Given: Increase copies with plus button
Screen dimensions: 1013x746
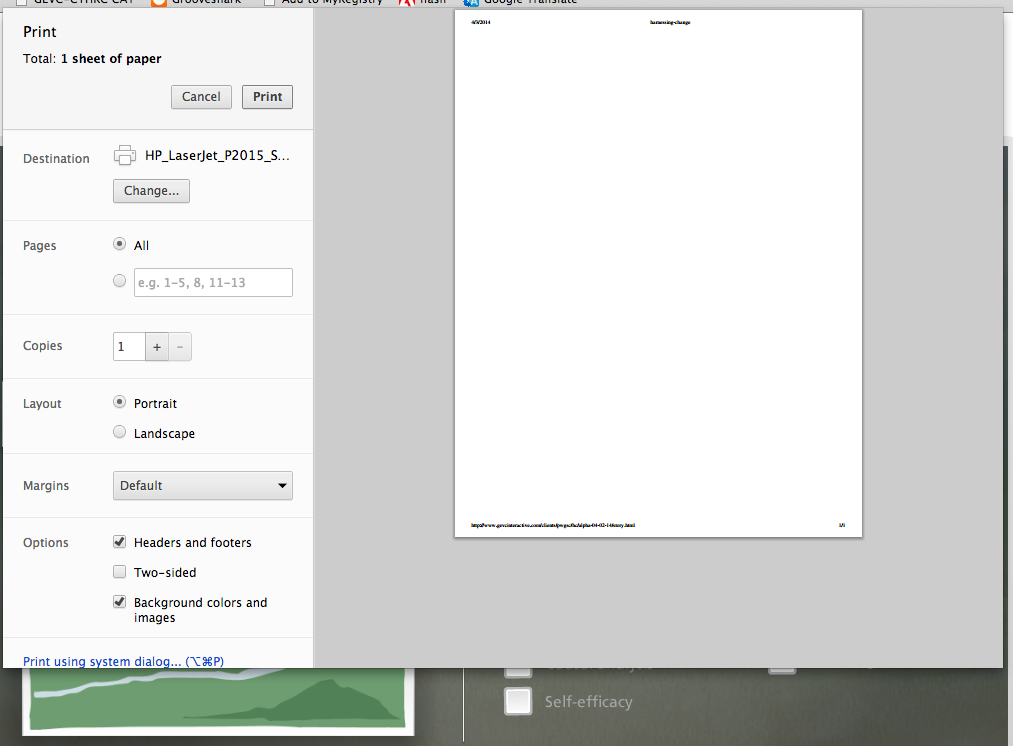Looking at the screenshot, I should [x=157, y=347].
